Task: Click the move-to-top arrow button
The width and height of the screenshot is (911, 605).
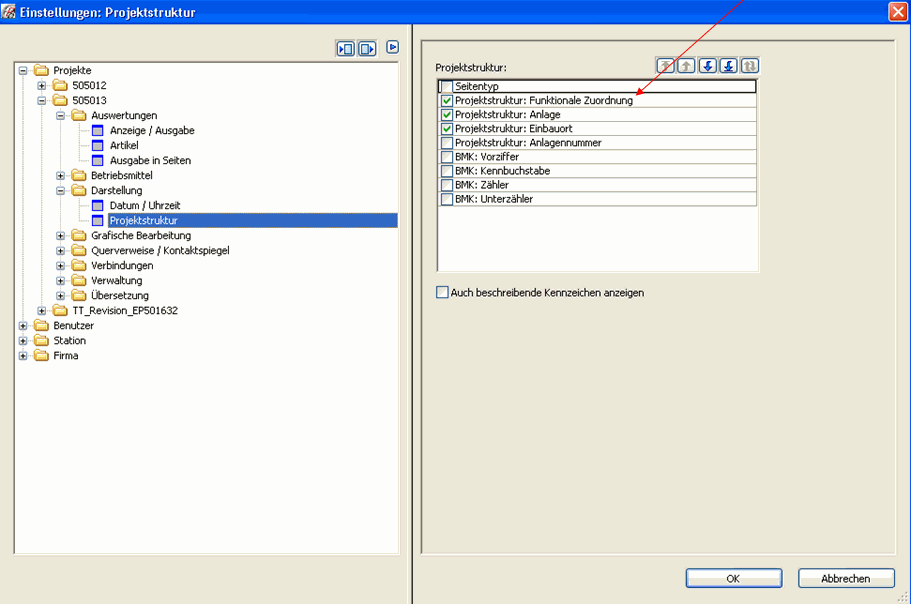Action: point(666,66)
